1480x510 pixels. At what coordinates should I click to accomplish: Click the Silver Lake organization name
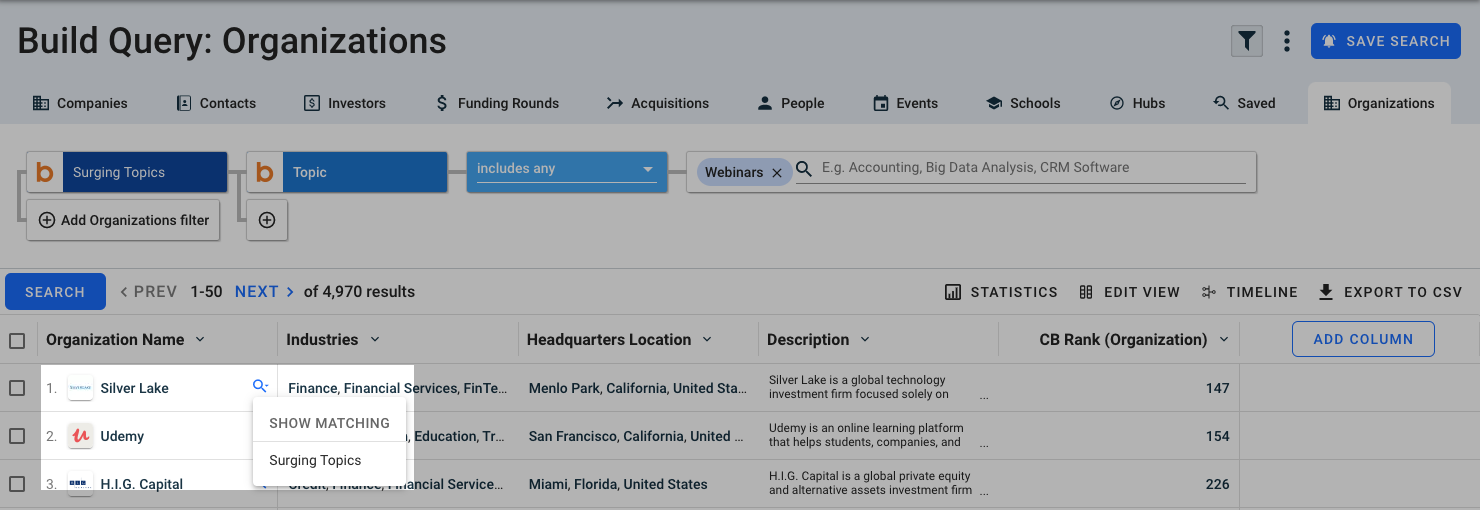pos(134,388)
